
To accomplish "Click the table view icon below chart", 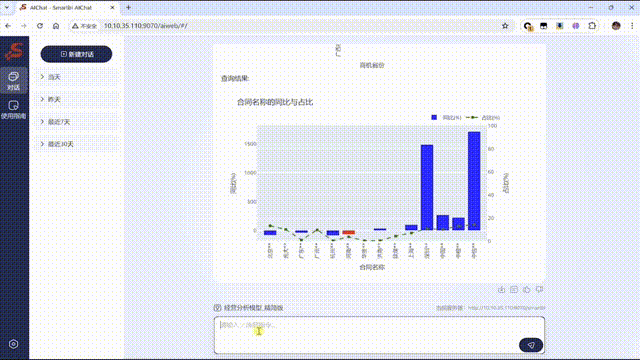I will [514, 289].
